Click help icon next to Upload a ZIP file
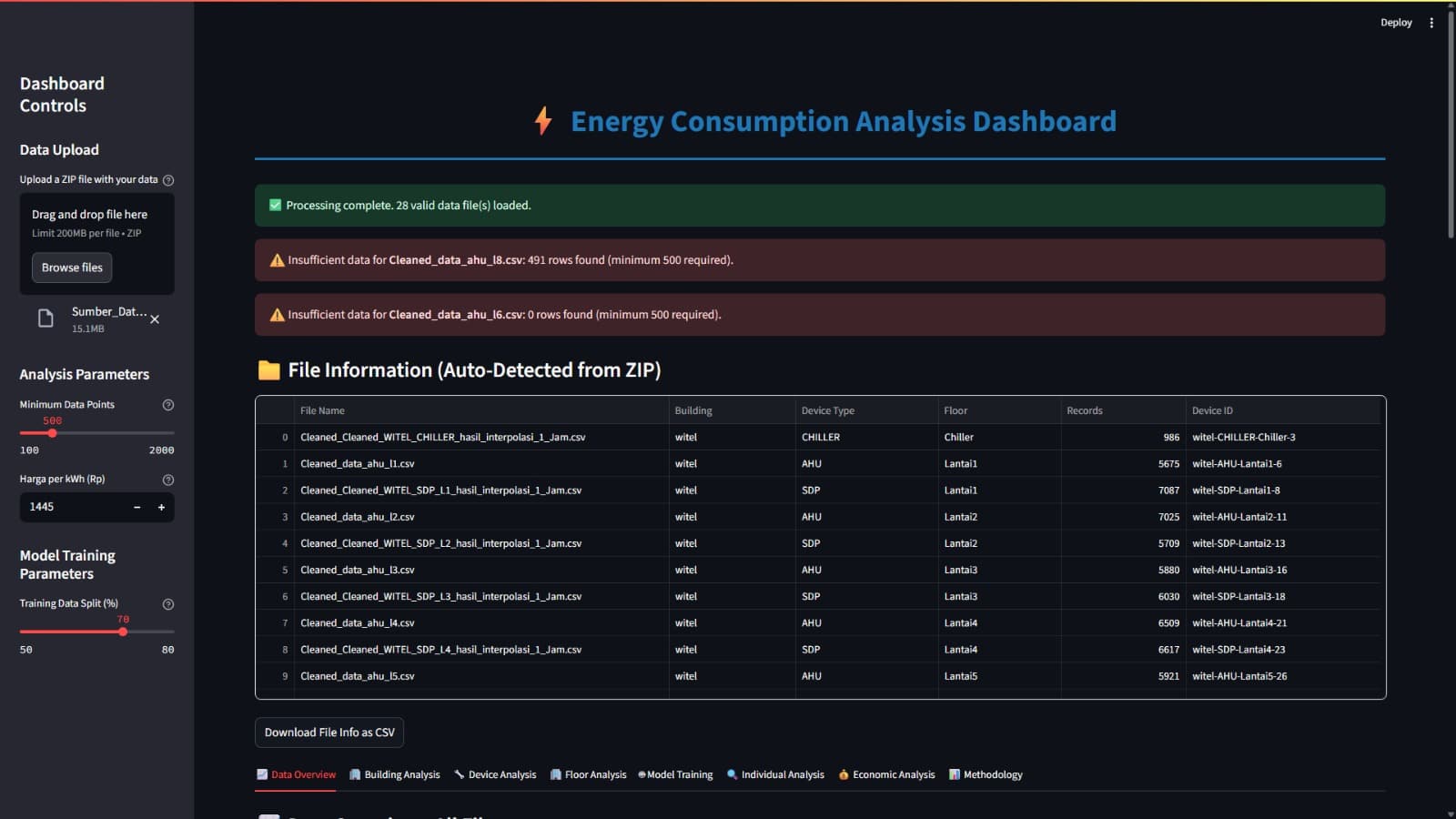The width and height of the screenshot is (1456, 819). click(x=168, y=180)
